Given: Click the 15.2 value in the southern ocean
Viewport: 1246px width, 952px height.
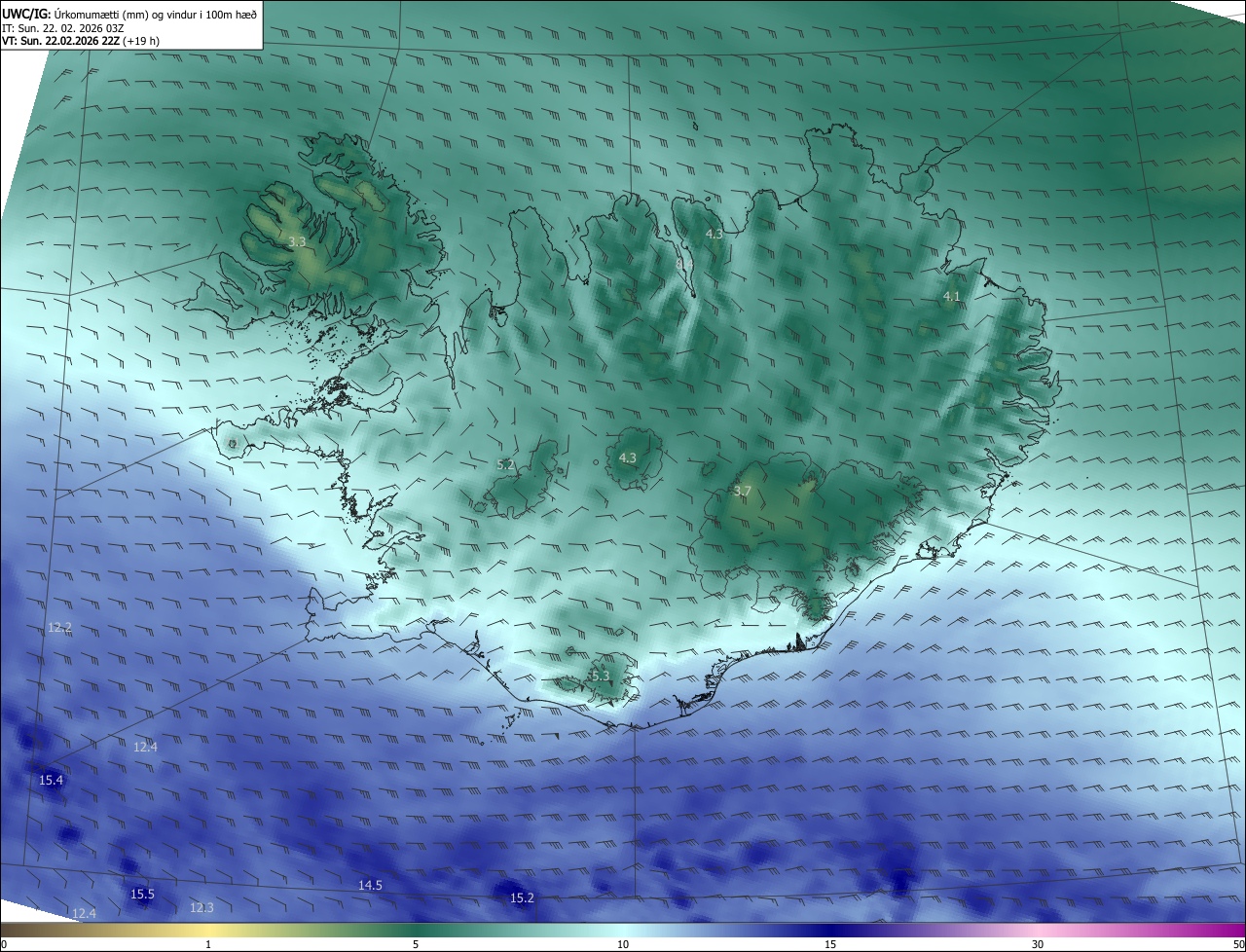Looking at the screenshot, I should 522,897.
